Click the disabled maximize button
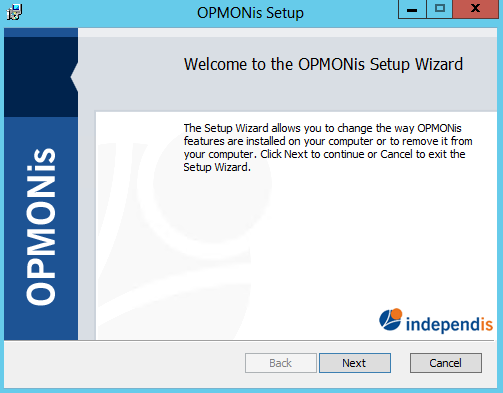 (440, 9)
